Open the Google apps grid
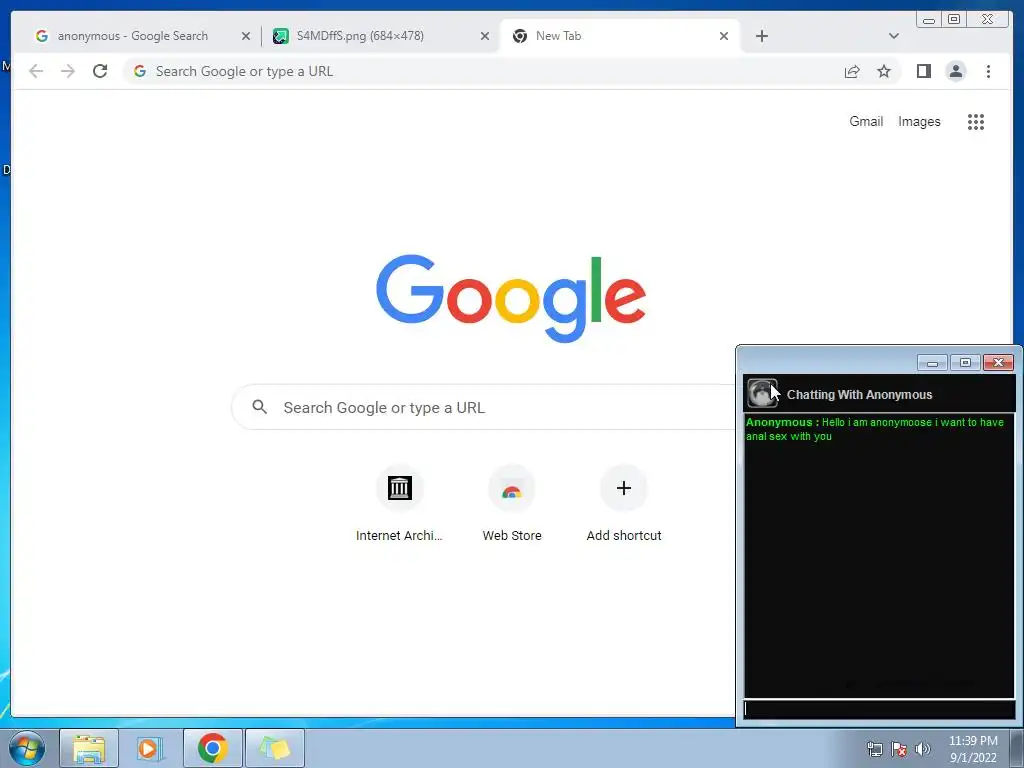The width and height of the screenshot is (1024, 768). [x=976, y=121]
